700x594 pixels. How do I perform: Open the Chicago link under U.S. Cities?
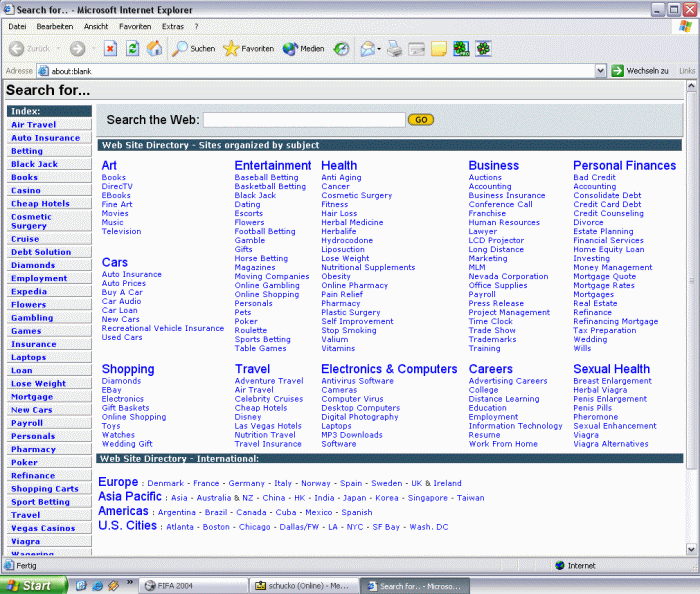pyautogui.click(x=254, y=527)
